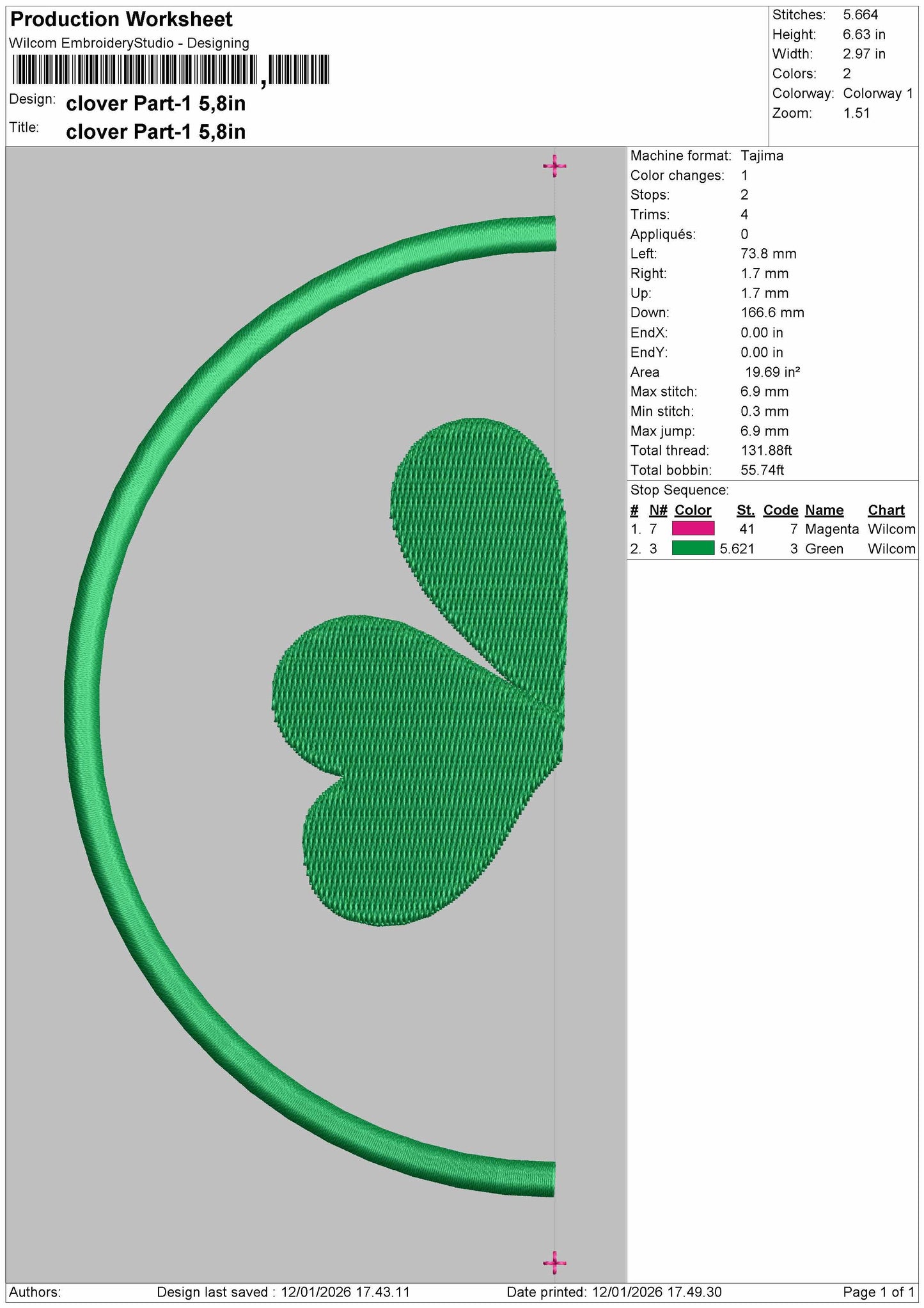
Task: Click the 'Design last saved' footer timestamp
Action: [283, 1291]
